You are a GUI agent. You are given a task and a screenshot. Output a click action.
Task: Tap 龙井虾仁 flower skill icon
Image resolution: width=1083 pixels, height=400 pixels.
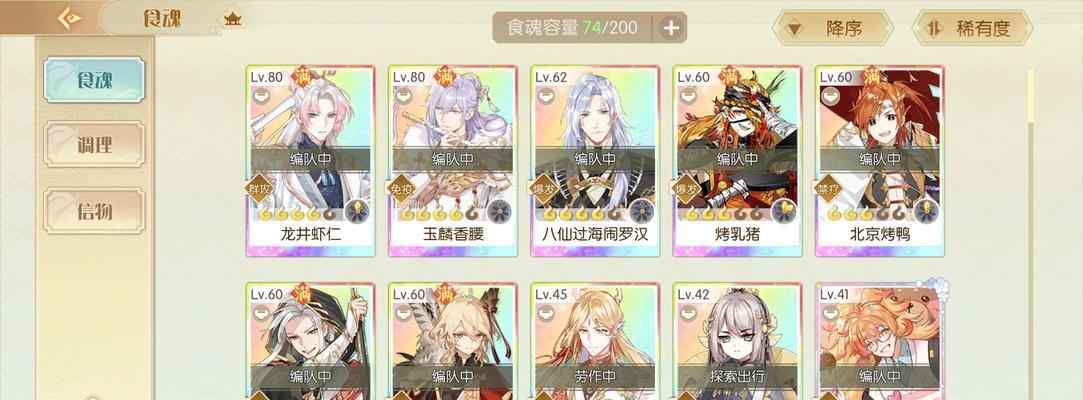pos(357,211)
